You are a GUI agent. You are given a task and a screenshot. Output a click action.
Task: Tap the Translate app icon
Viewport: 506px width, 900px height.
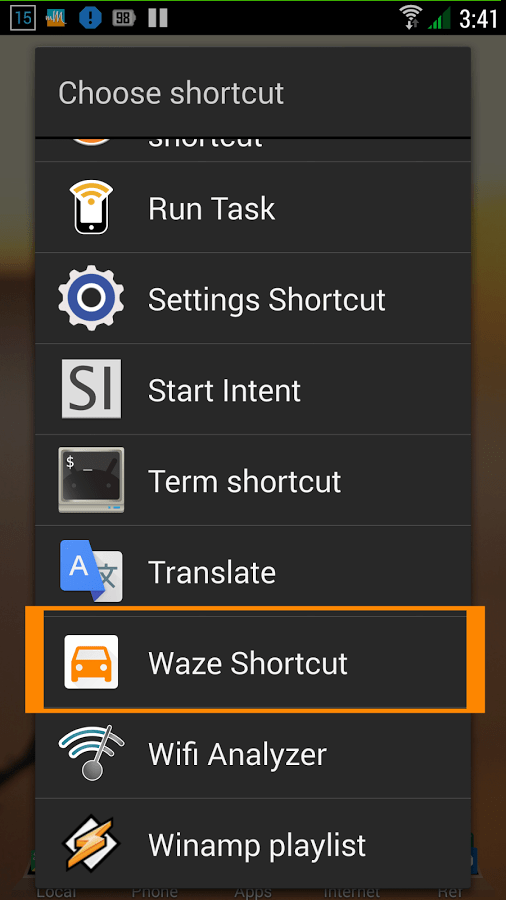click(91, 571)
